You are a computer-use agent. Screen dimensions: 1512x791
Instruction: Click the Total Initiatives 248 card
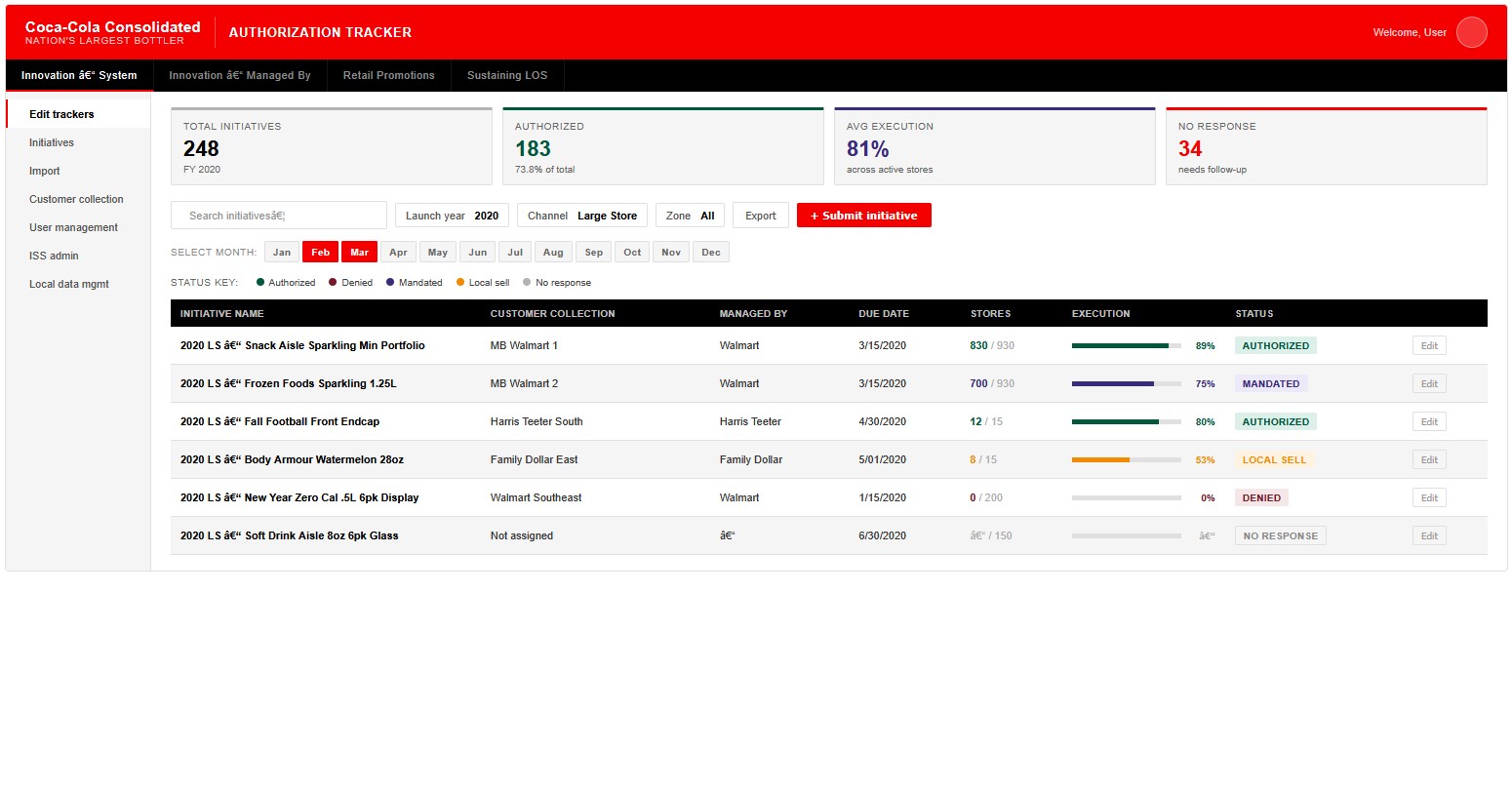point(332,146)
